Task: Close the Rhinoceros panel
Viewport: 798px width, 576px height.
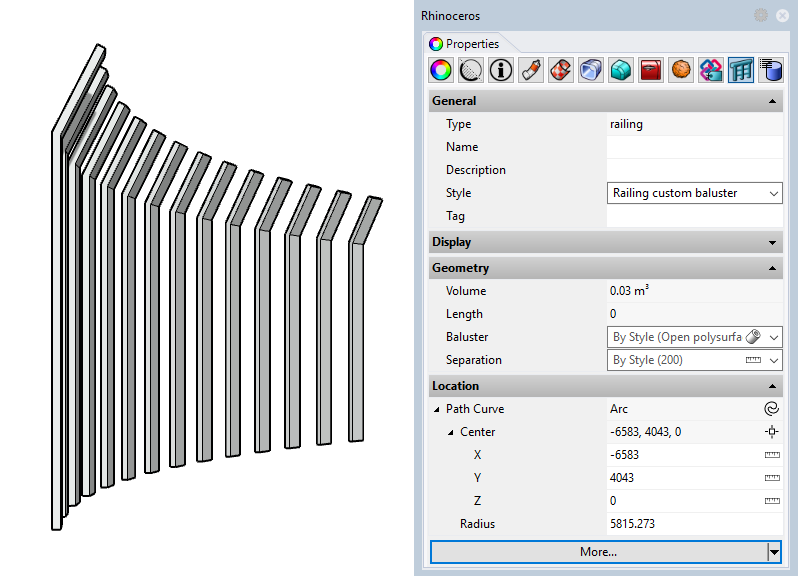Action: click(783, 15)
